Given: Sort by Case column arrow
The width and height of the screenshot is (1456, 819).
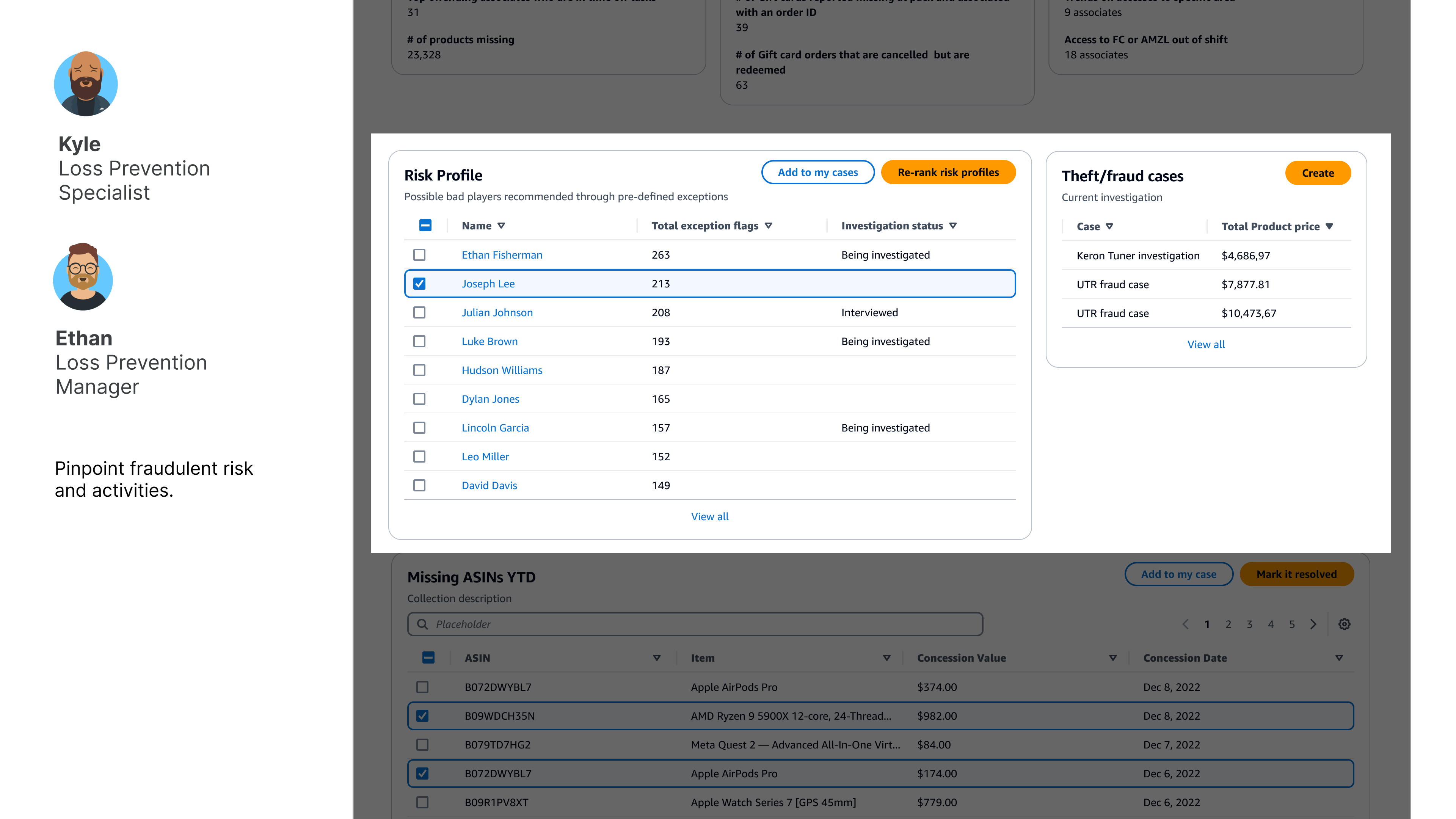Looking at the screenshot, I should point(1109,226).
